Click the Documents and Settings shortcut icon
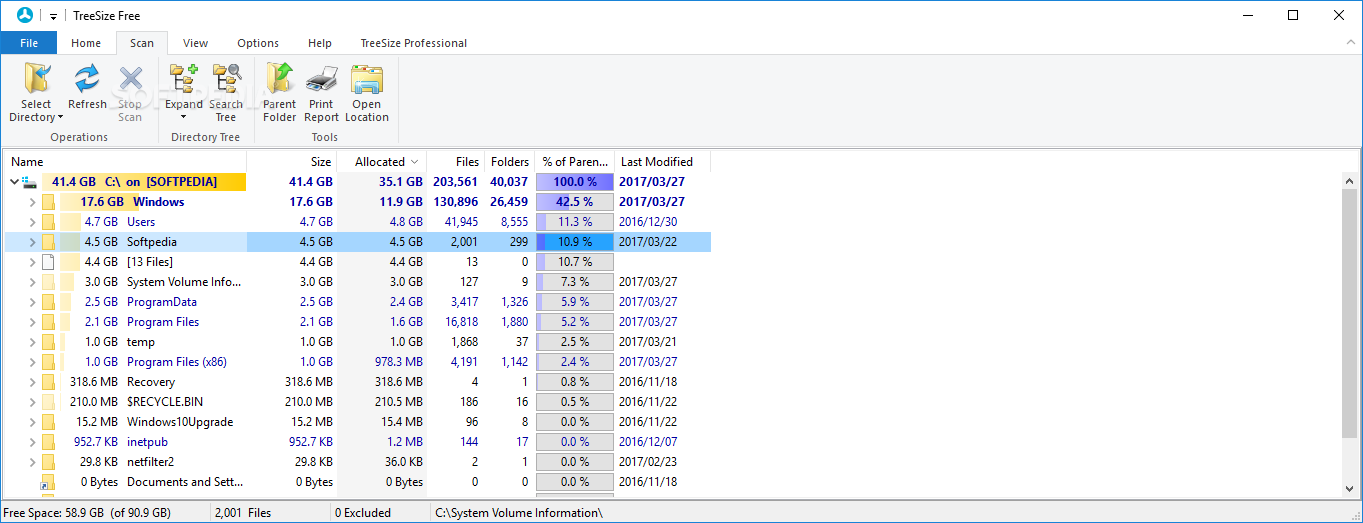This screenshot has width=1363, height=523. click(x=47, y=482)
